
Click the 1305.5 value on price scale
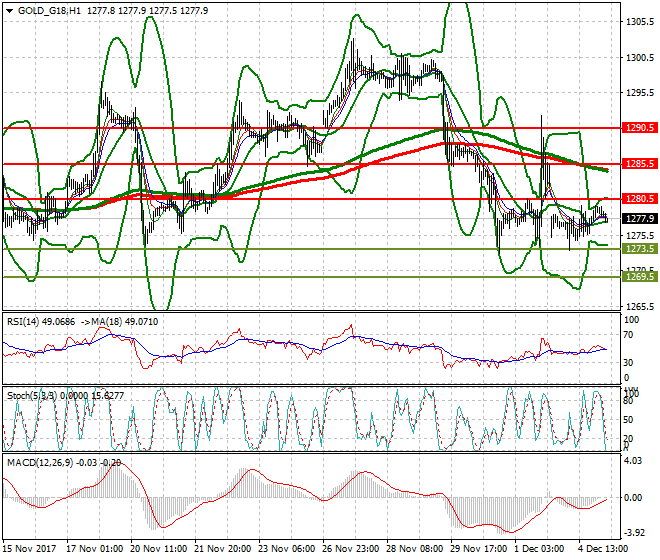637,22
